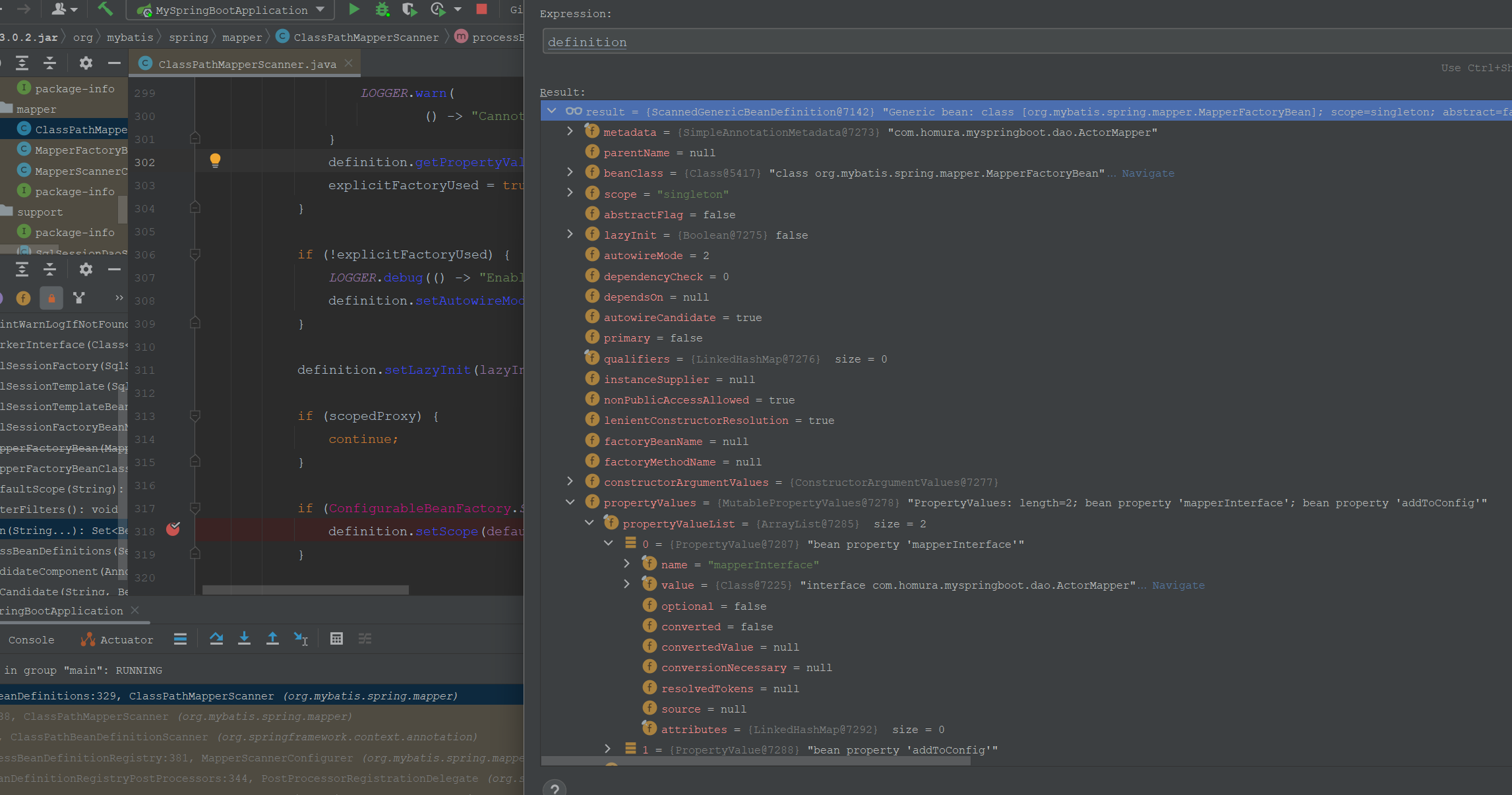Collapse the propertyValues tree node
This screenshot has width=1512, height=795.
570,502
